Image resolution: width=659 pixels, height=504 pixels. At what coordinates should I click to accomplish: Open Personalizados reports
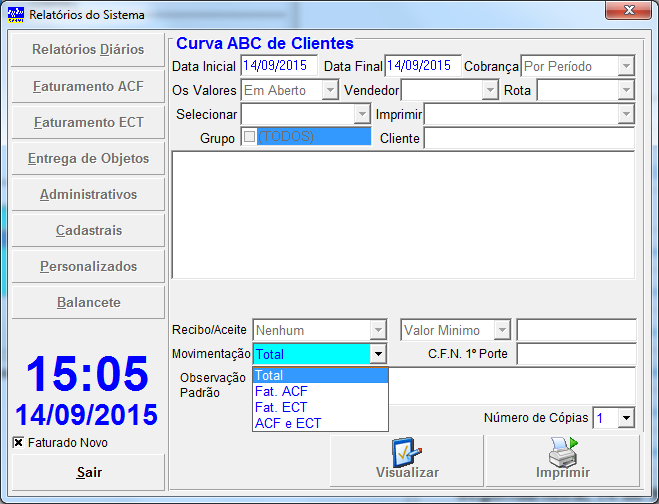tap(88, 267)
